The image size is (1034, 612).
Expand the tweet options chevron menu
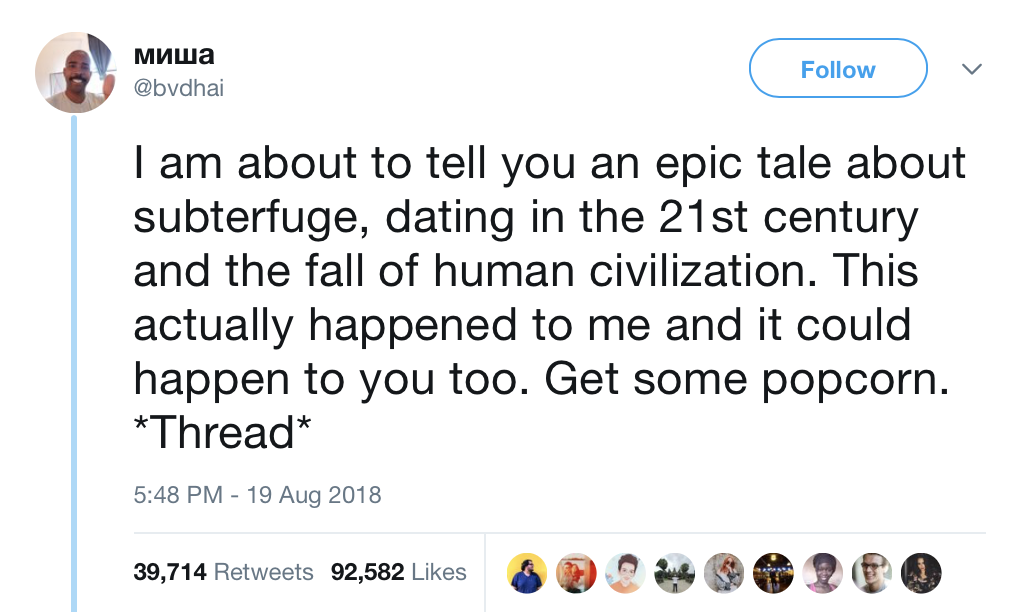point(970,69)
